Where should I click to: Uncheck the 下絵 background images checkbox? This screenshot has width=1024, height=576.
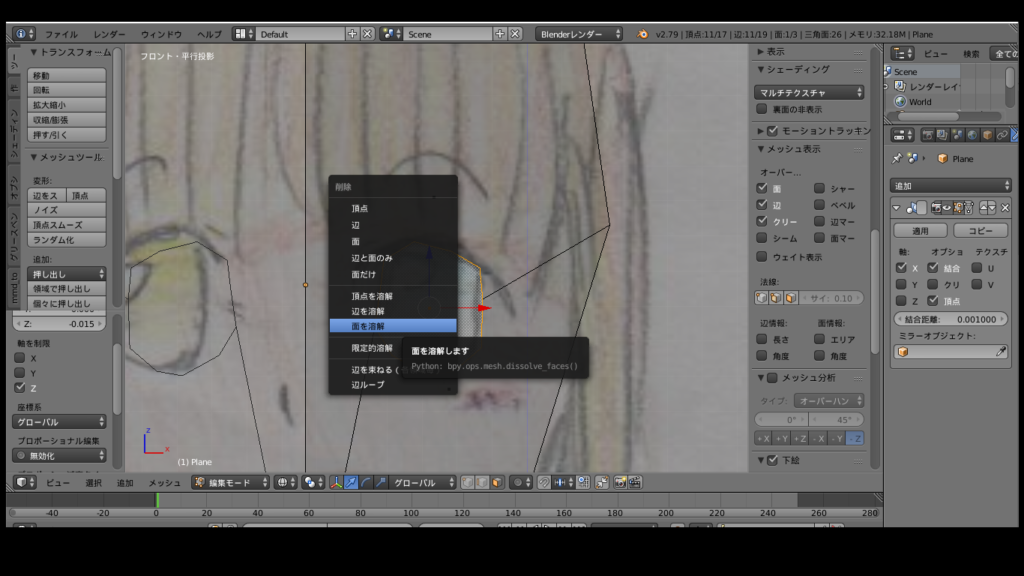pos(771,461)
